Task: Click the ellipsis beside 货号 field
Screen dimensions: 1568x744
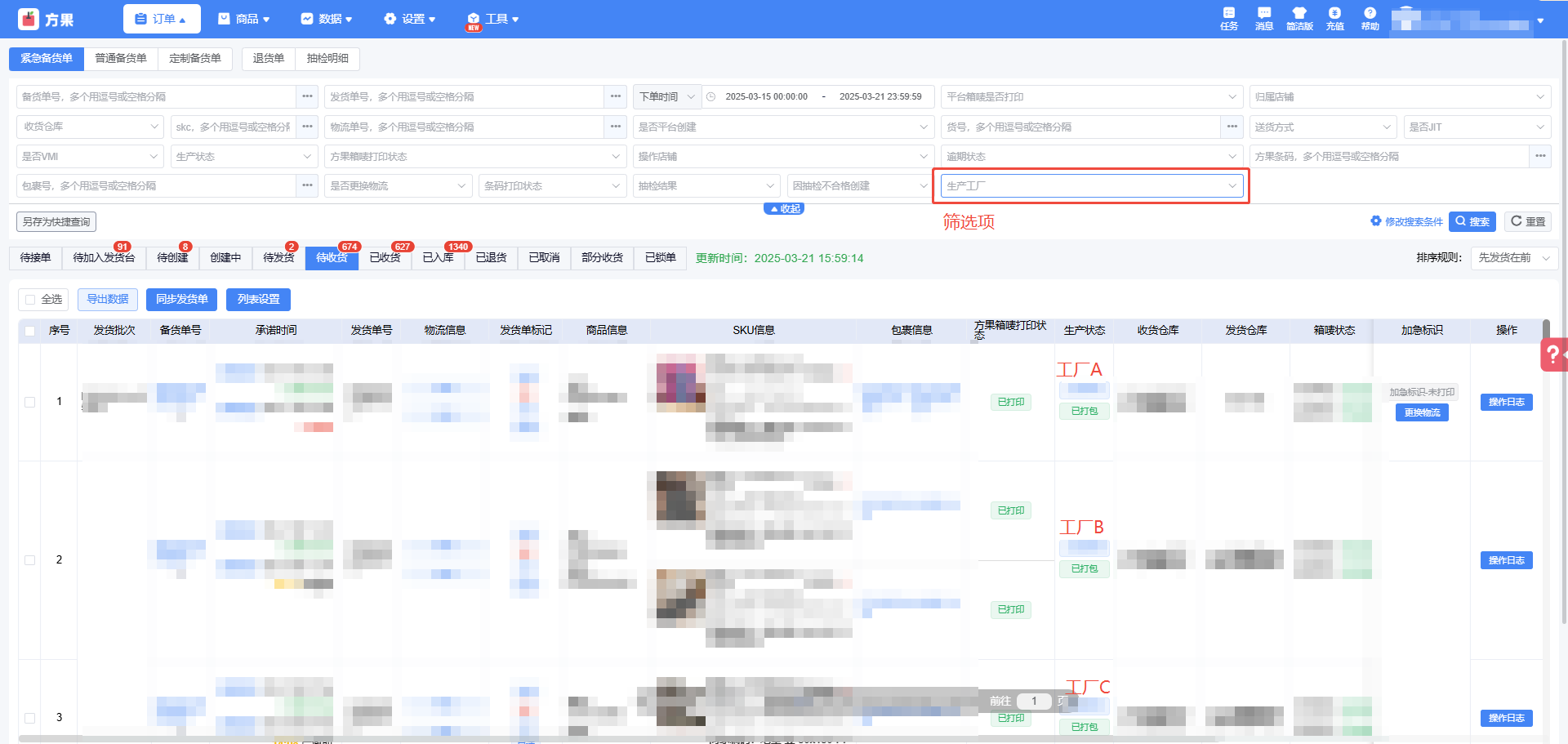Action: point(1232,127)
